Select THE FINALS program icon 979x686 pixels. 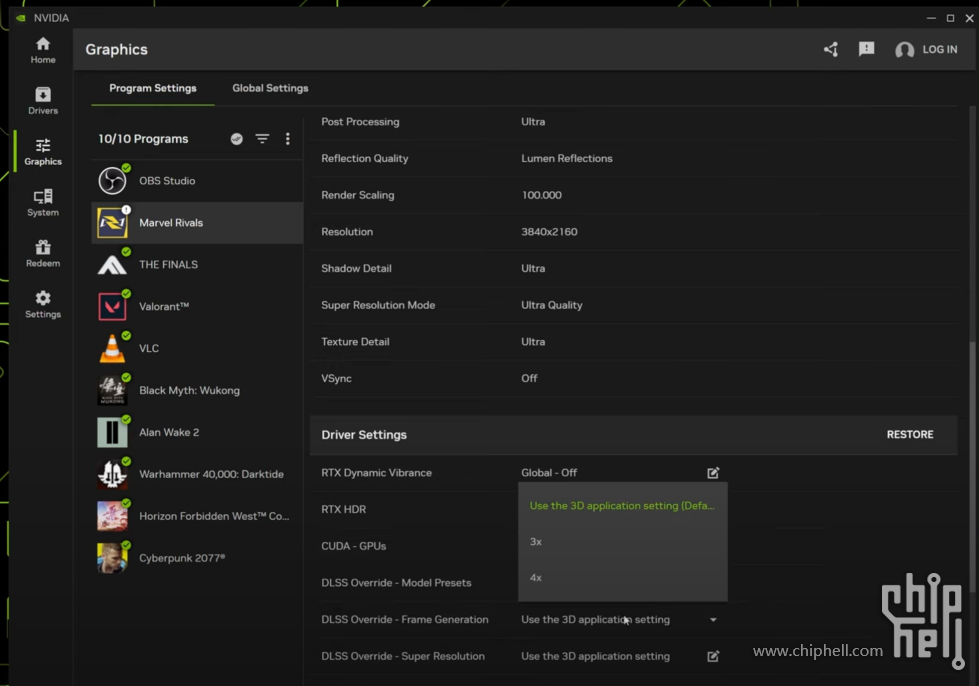click(112, 265)
